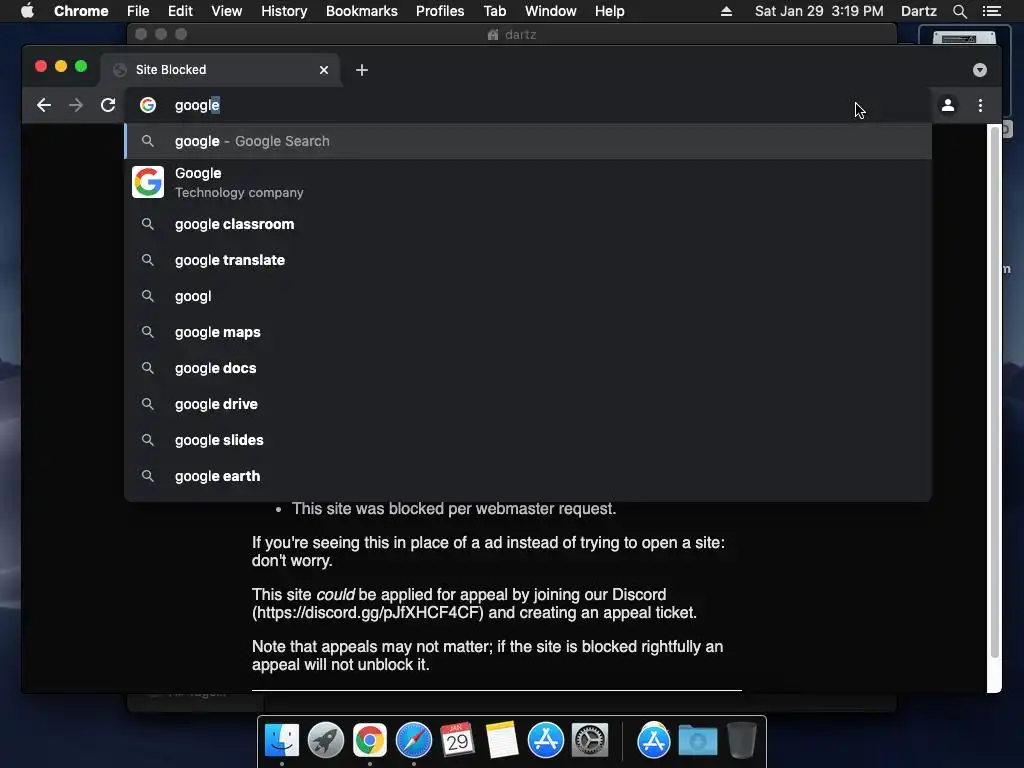Click search icon beside google classroom

(x=148, y=224)
